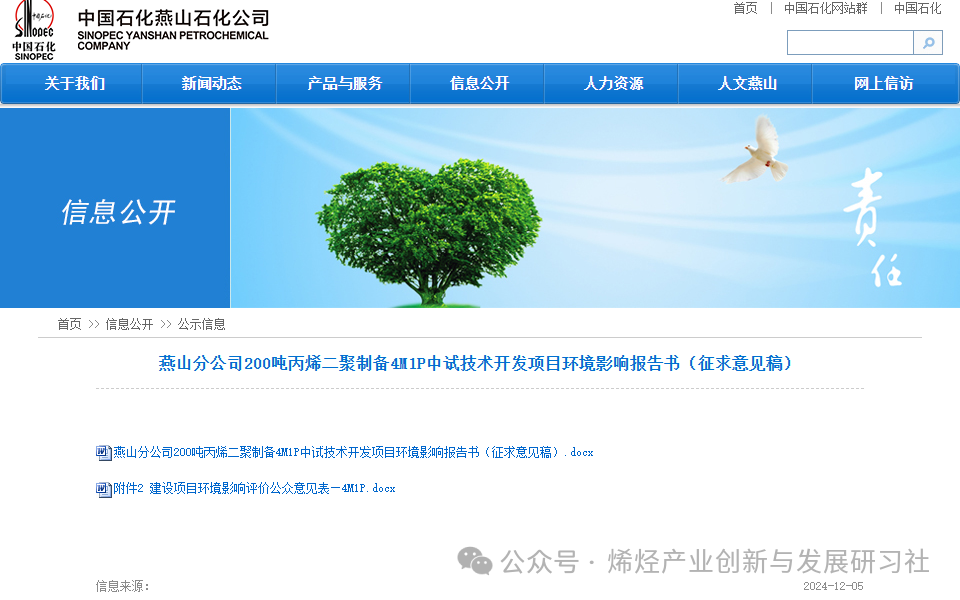Click the 首页 link at top right
This screenshot has width=960, height=600.
pos(745,8)
